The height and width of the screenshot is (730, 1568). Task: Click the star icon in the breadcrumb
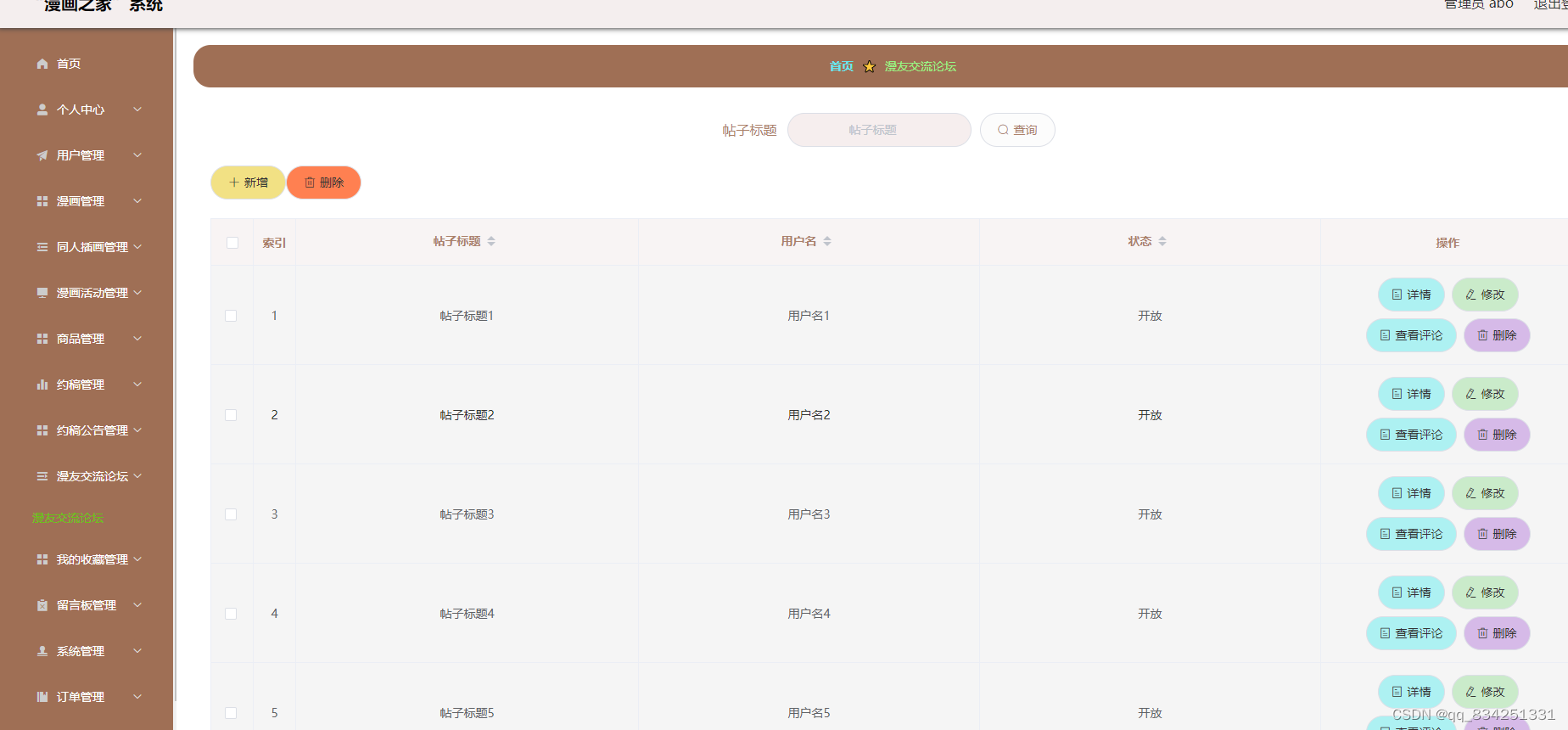(x=869, y=66)
